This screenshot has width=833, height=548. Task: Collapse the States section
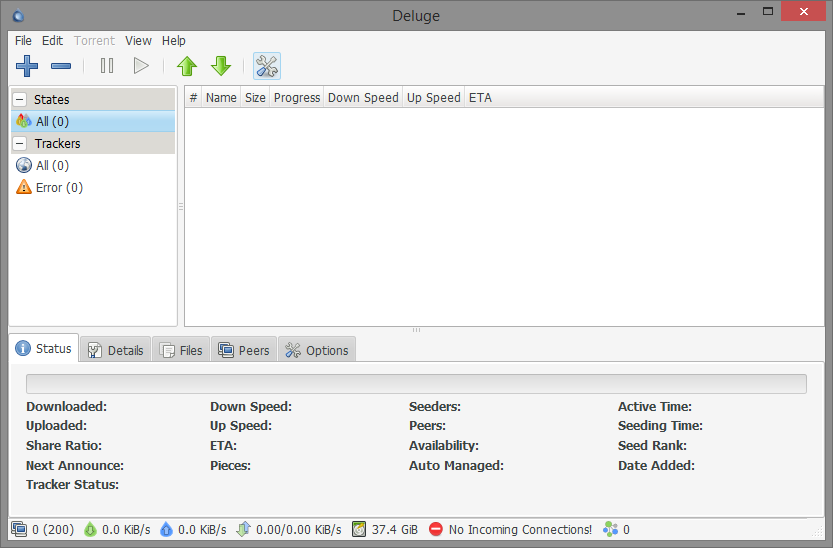(20, 99)
